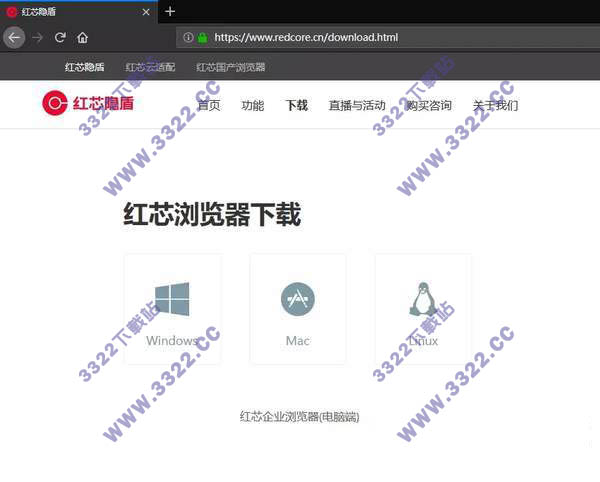This screenshot has width=600, height=482.
Task: Open 功能 navigation item
Action: tap(253, 106)
